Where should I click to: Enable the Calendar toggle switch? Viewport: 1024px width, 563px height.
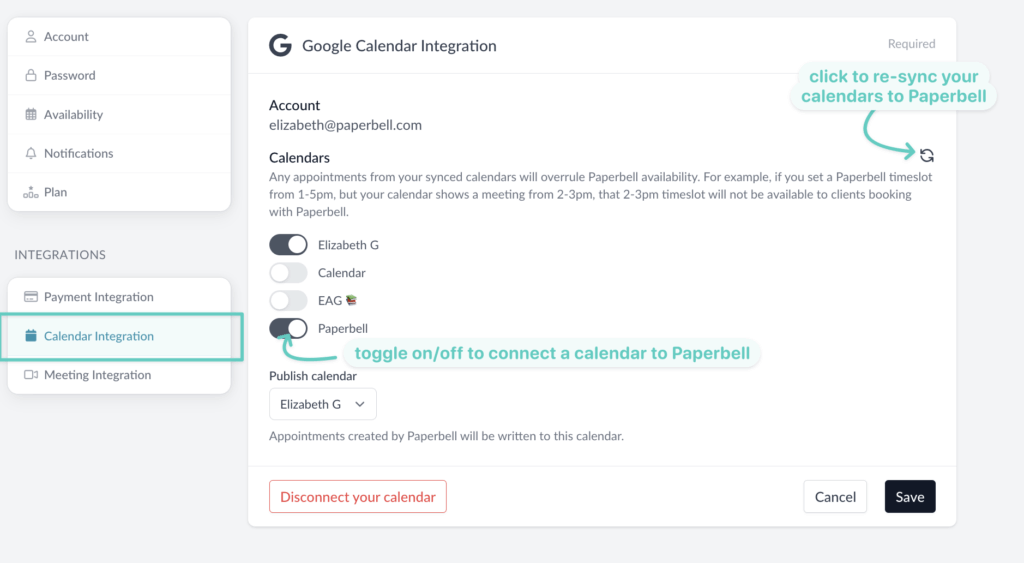point(288,273)
